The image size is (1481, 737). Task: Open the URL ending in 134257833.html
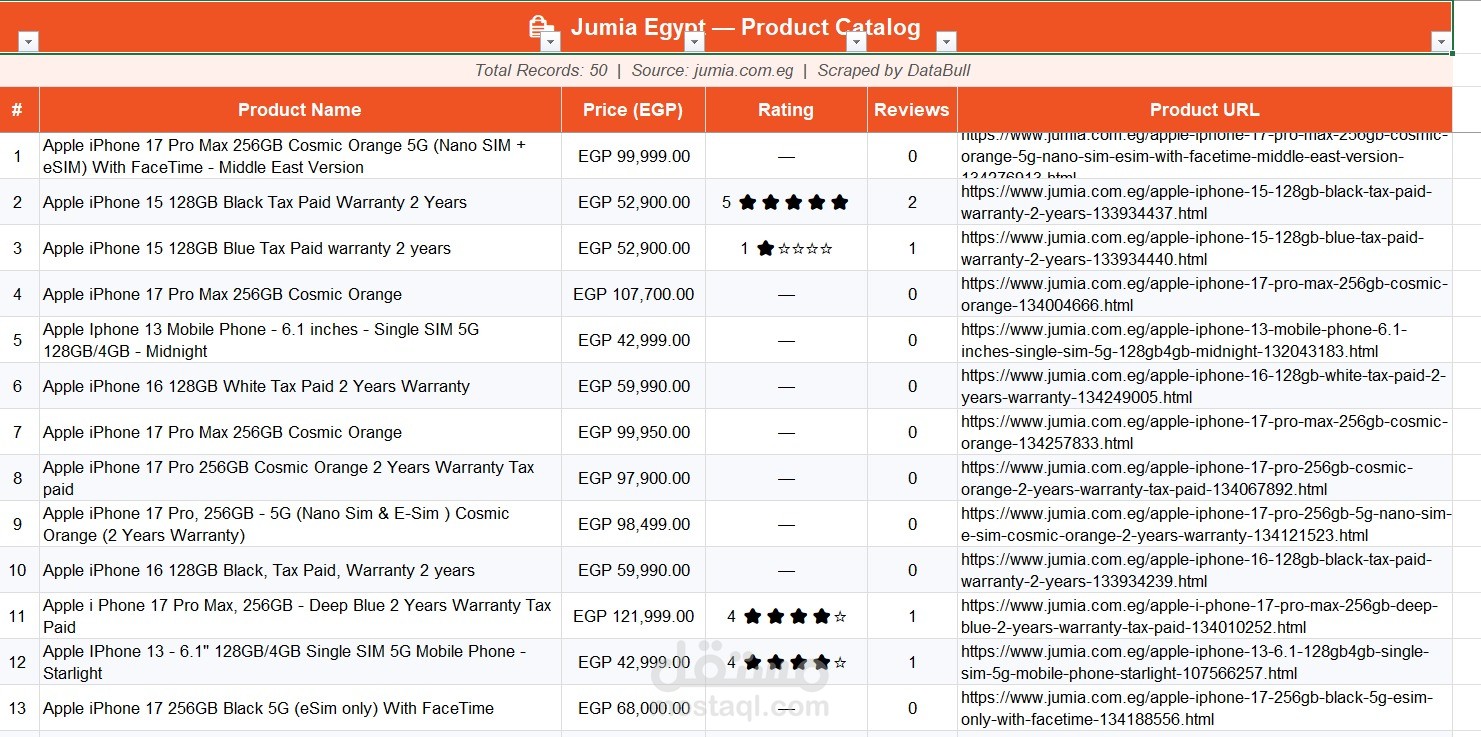click(x=1204, y=432)
